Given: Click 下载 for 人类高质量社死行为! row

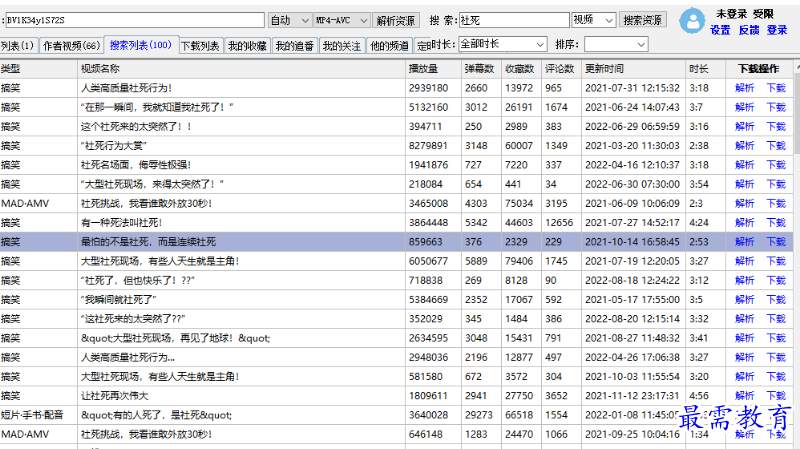Looking at the screenshot, I should click(776, 88).
